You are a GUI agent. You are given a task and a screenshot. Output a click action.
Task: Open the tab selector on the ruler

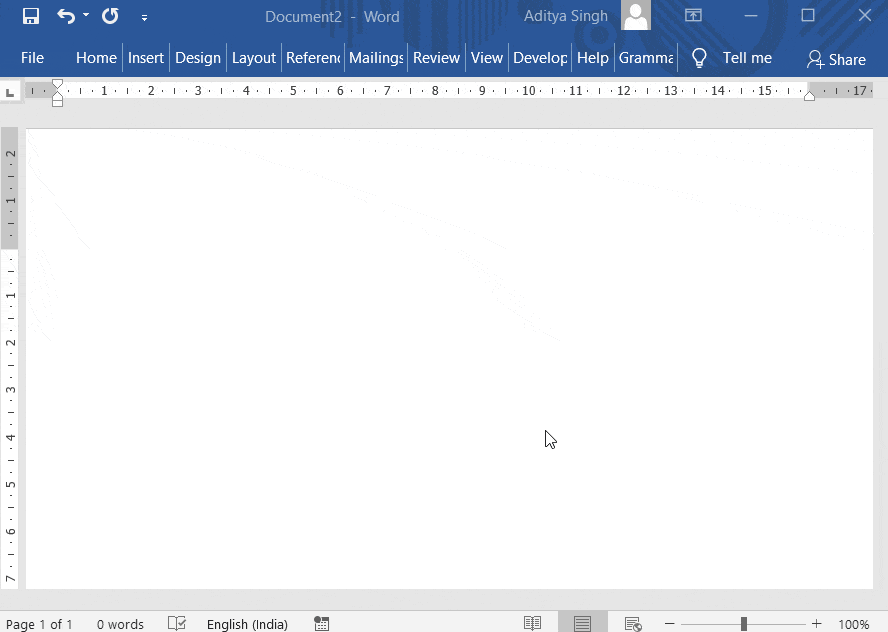[10, 90]
